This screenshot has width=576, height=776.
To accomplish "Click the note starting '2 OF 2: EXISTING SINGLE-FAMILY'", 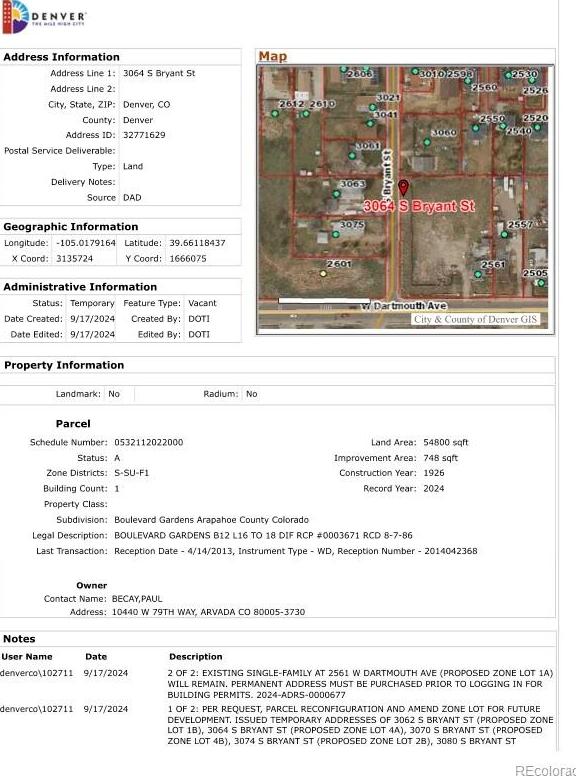I will 360,684.
